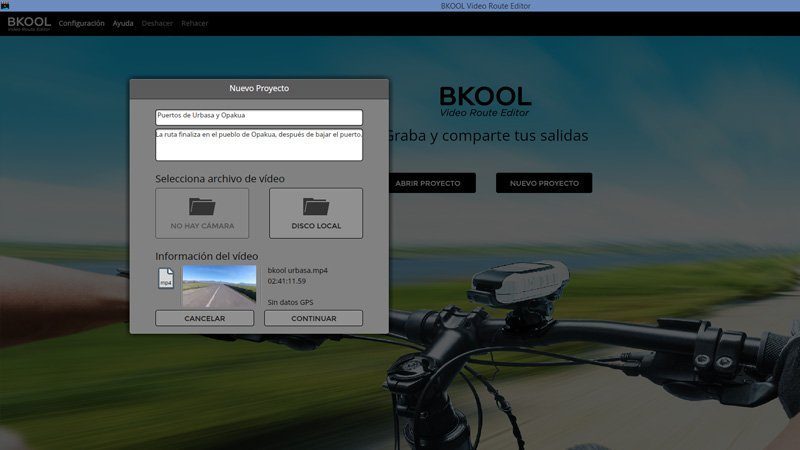
Task: Click the Nuevo Proyecto button
Action: point(544,183)
